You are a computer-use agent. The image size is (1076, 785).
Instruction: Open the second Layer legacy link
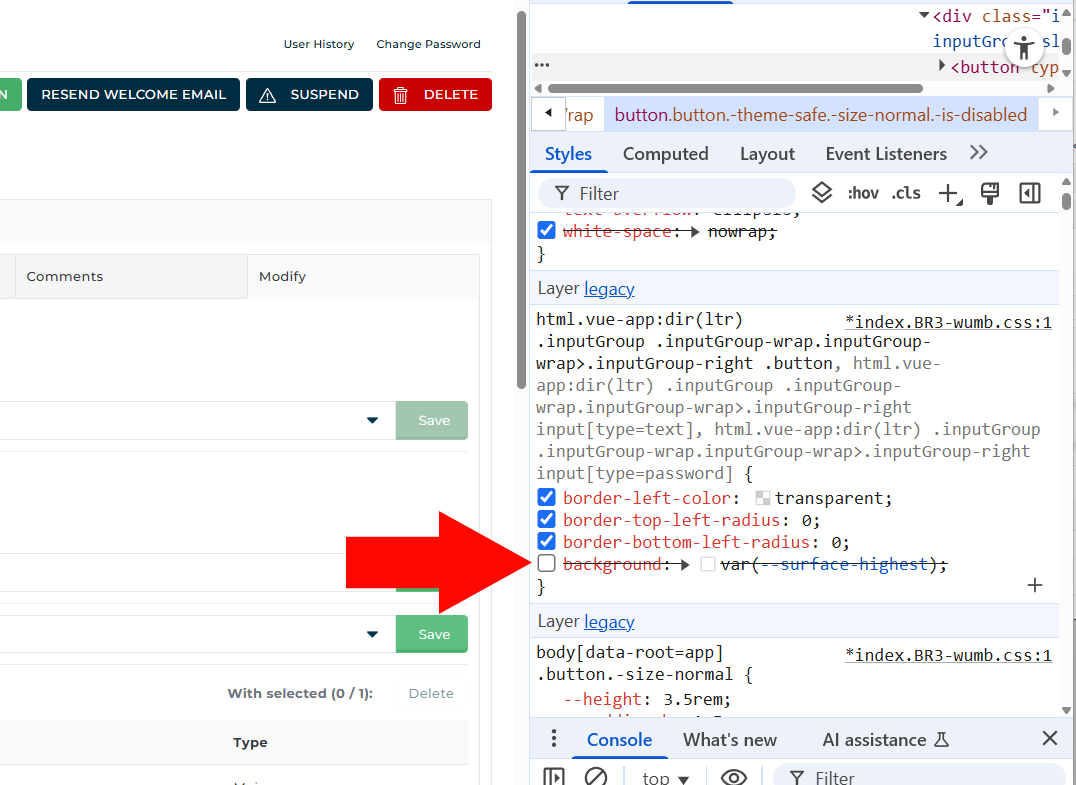pos(609,622)
